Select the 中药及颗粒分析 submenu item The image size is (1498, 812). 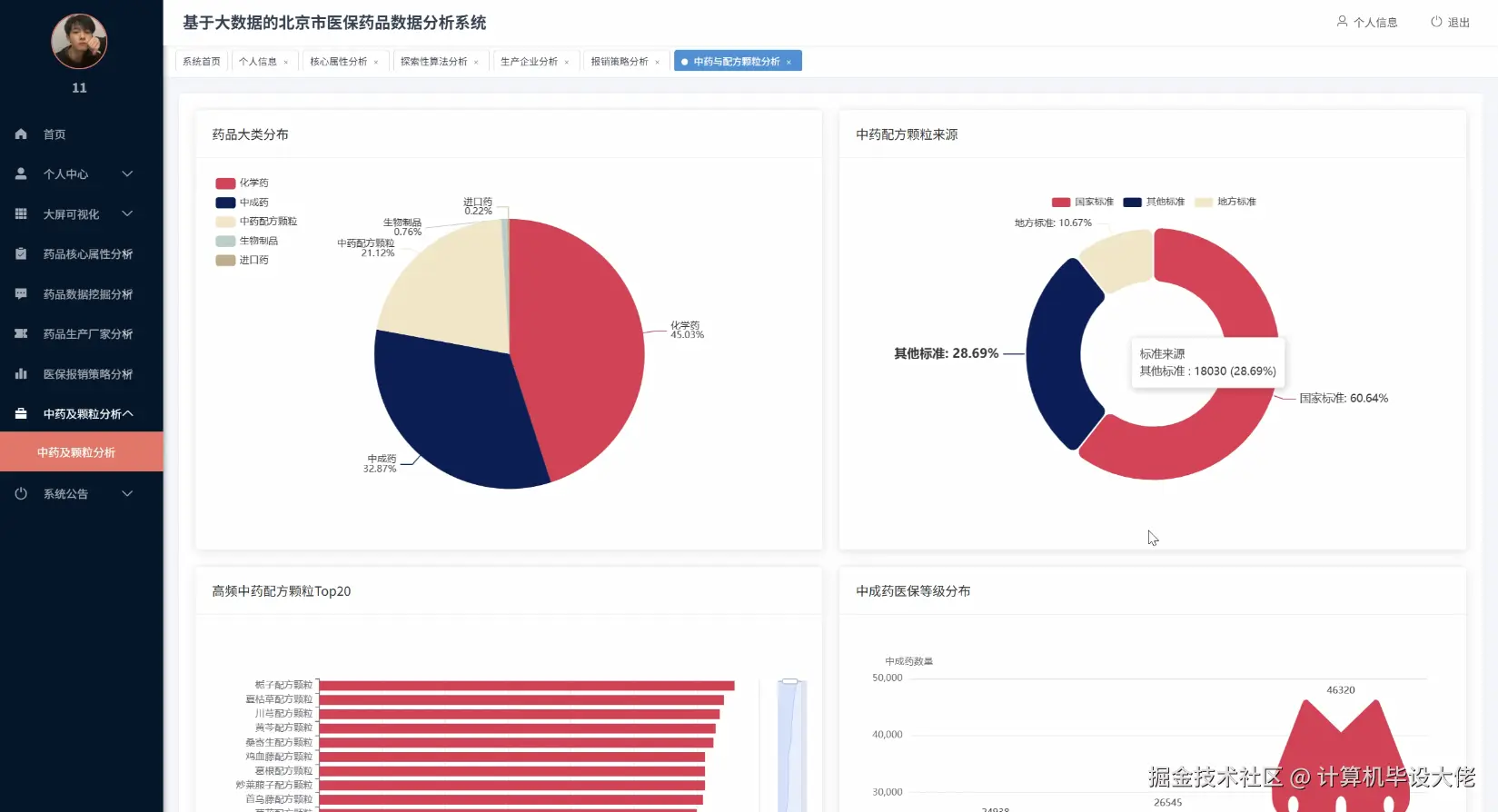pyautogui.click(x=81, y=451)
